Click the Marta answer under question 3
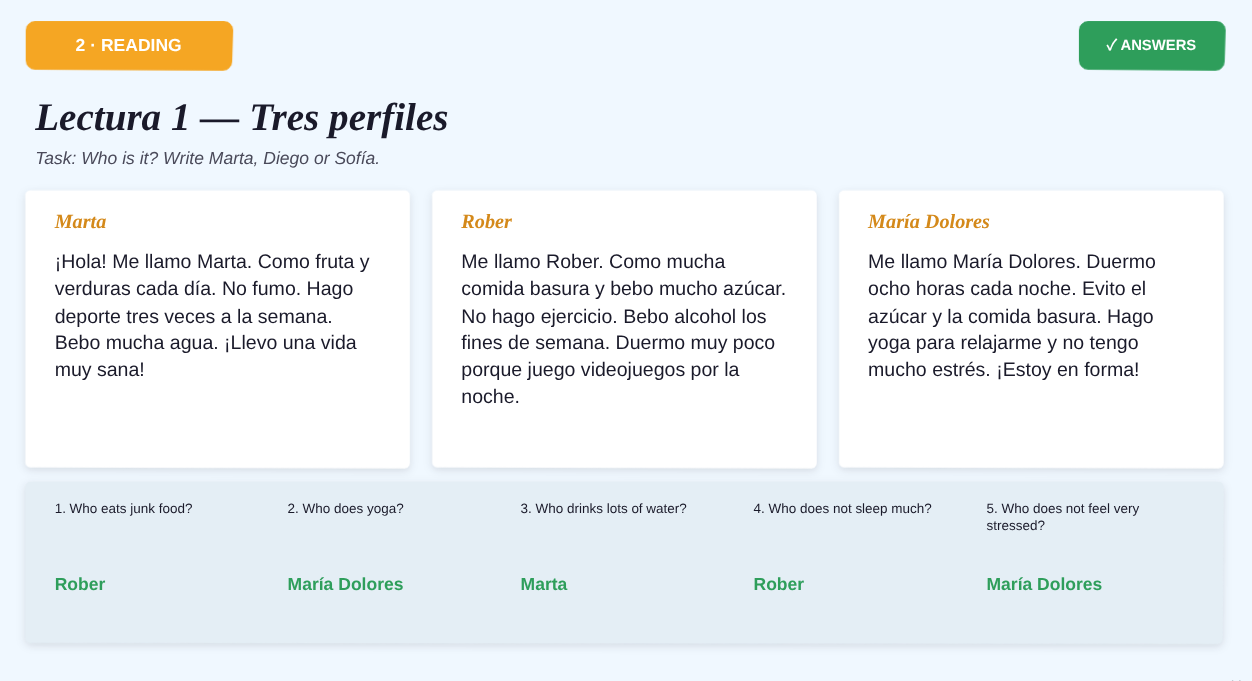1252x681 pixels. click(544, 584)
